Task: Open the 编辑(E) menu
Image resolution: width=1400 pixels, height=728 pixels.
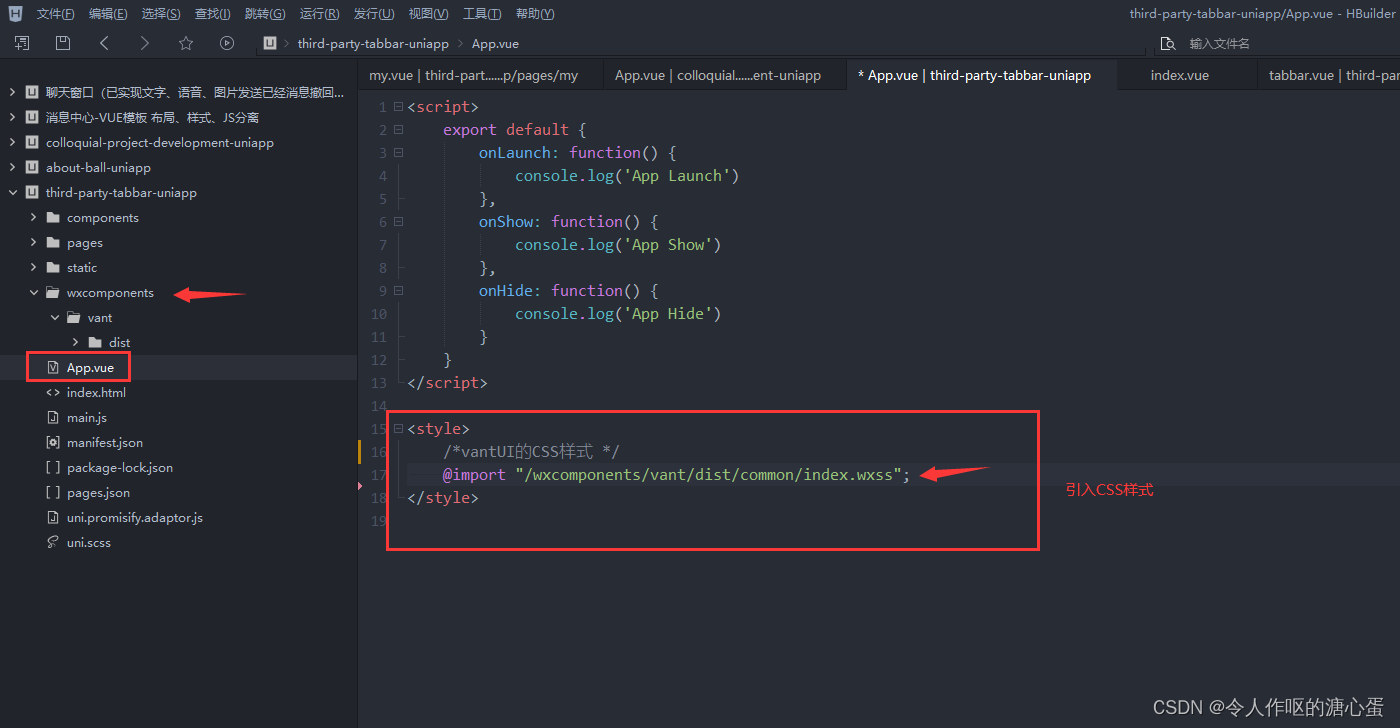Action: click(108, 14)
